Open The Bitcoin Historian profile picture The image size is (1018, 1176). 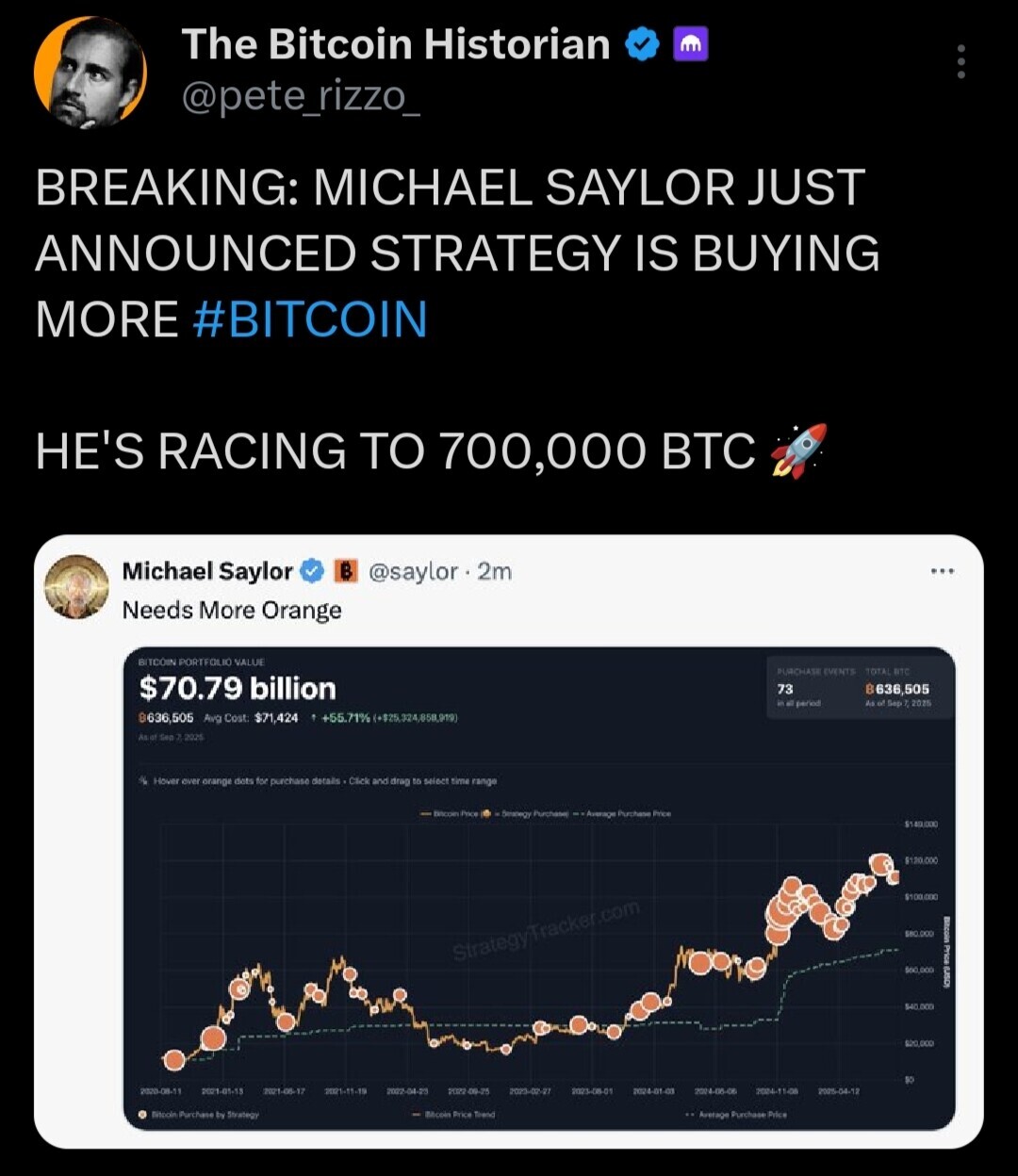[90, 73]
